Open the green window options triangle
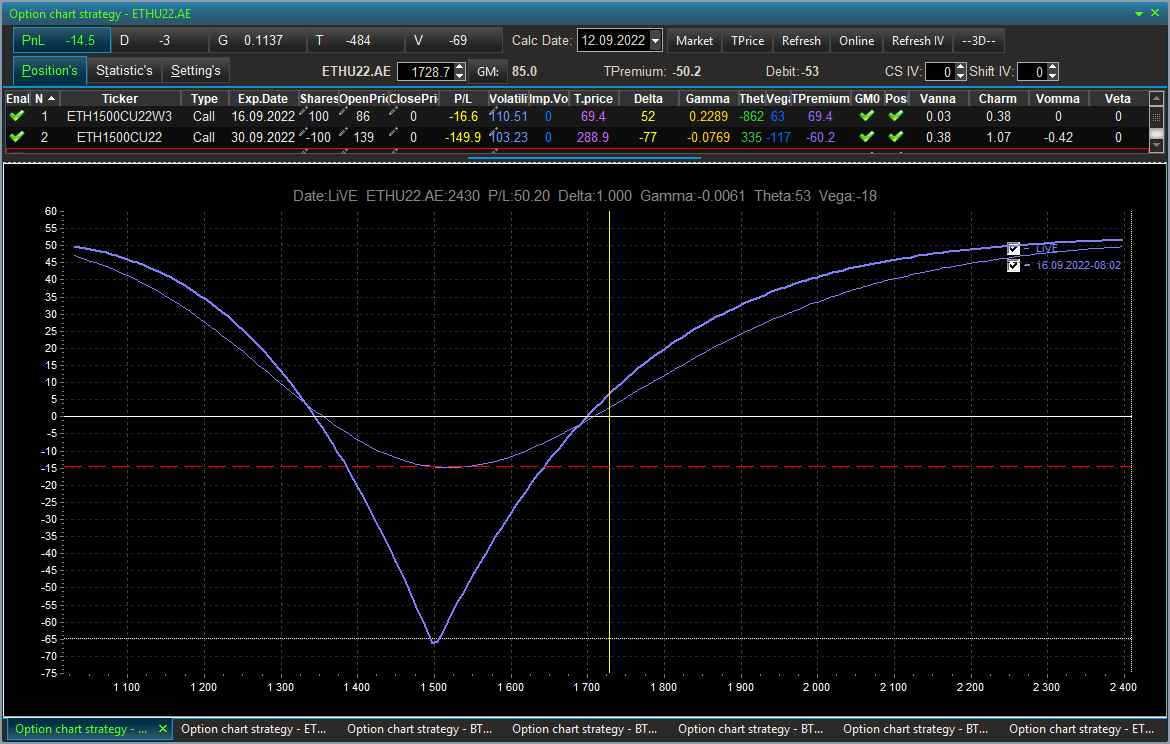The image size is (1170, 744). click(x=1139, y=13)
